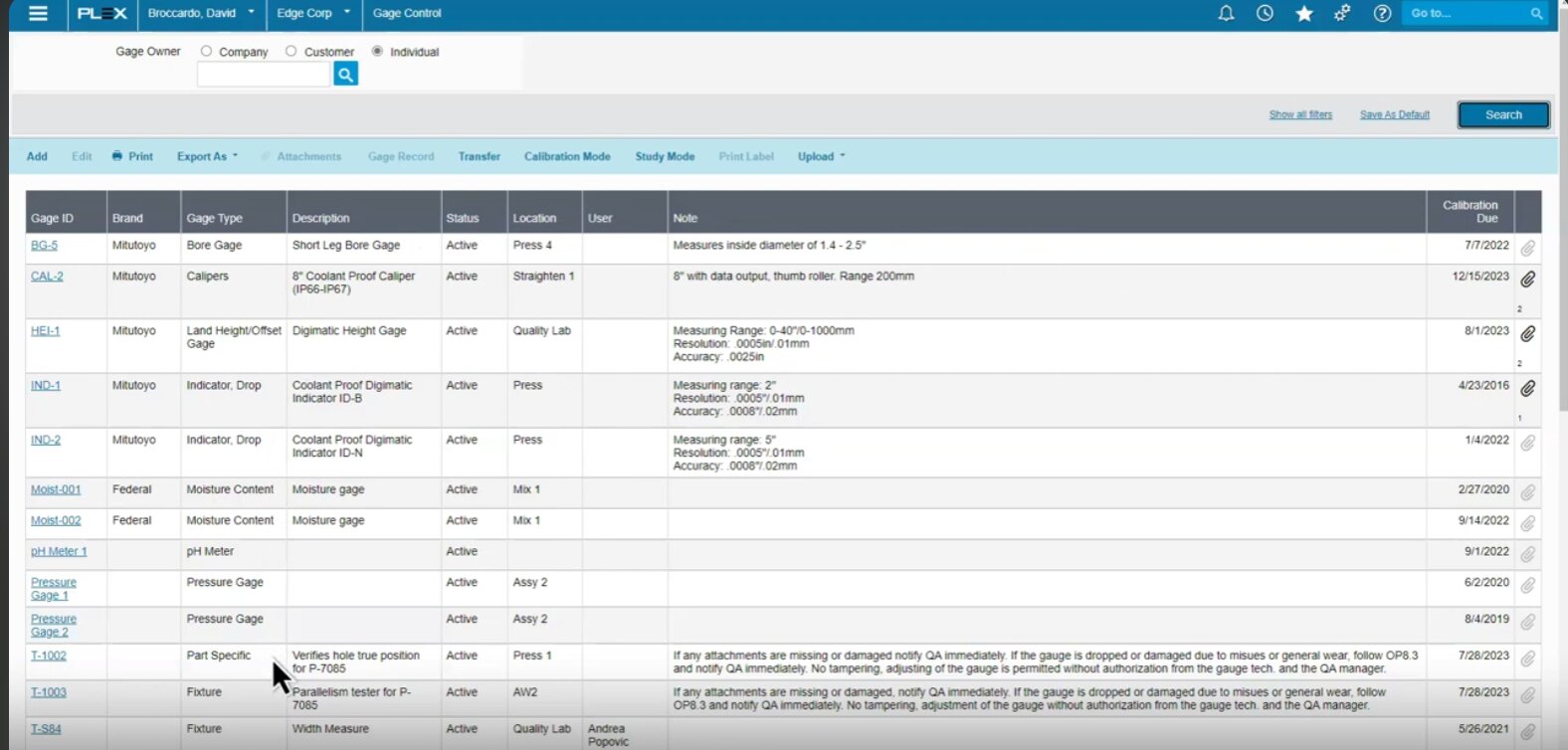Select the Individual gage owner option
This screenshot has width=1568, height=750.
377,52
